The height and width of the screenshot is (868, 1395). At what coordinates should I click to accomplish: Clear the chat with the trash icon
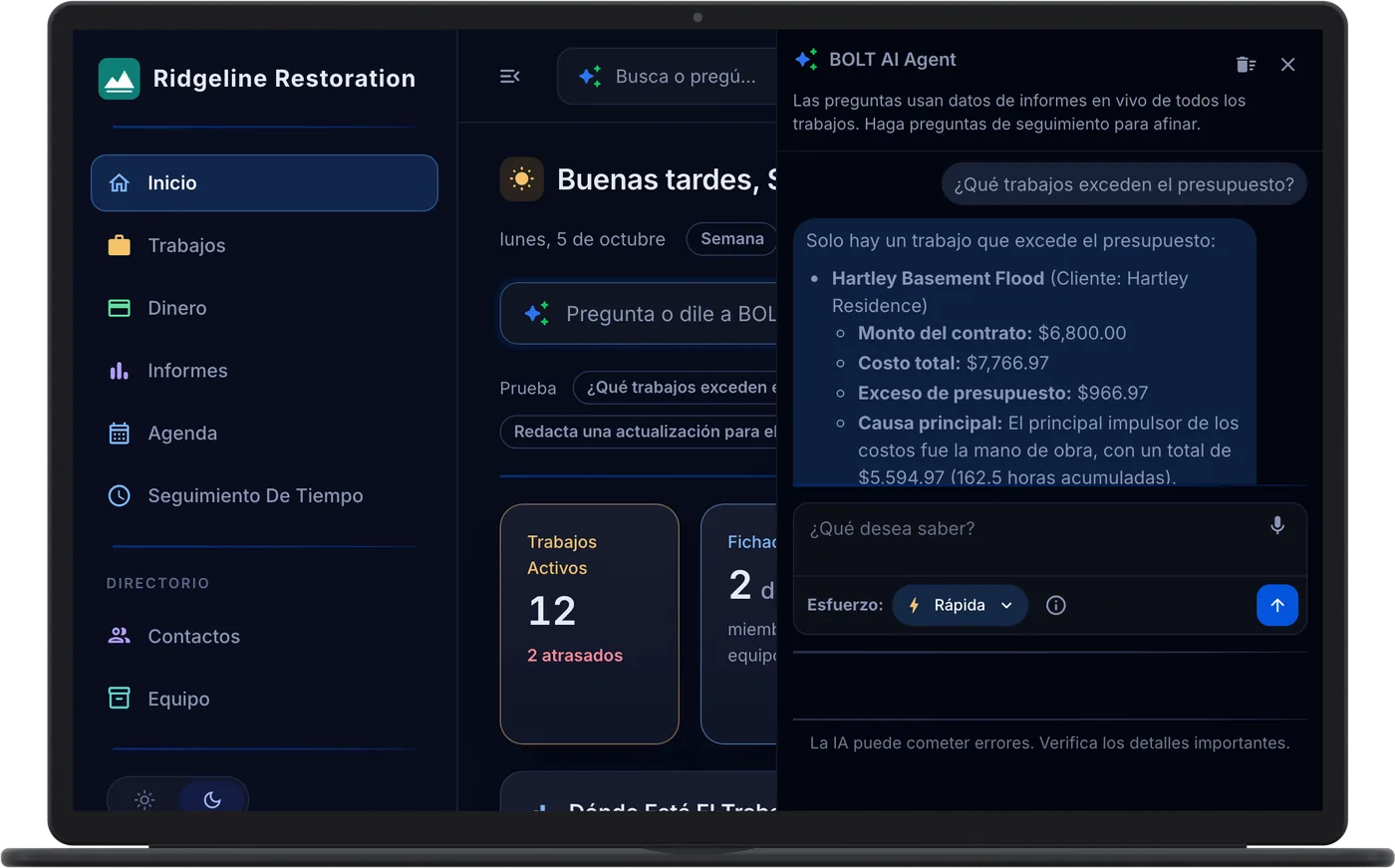[x=1246, y=65]
